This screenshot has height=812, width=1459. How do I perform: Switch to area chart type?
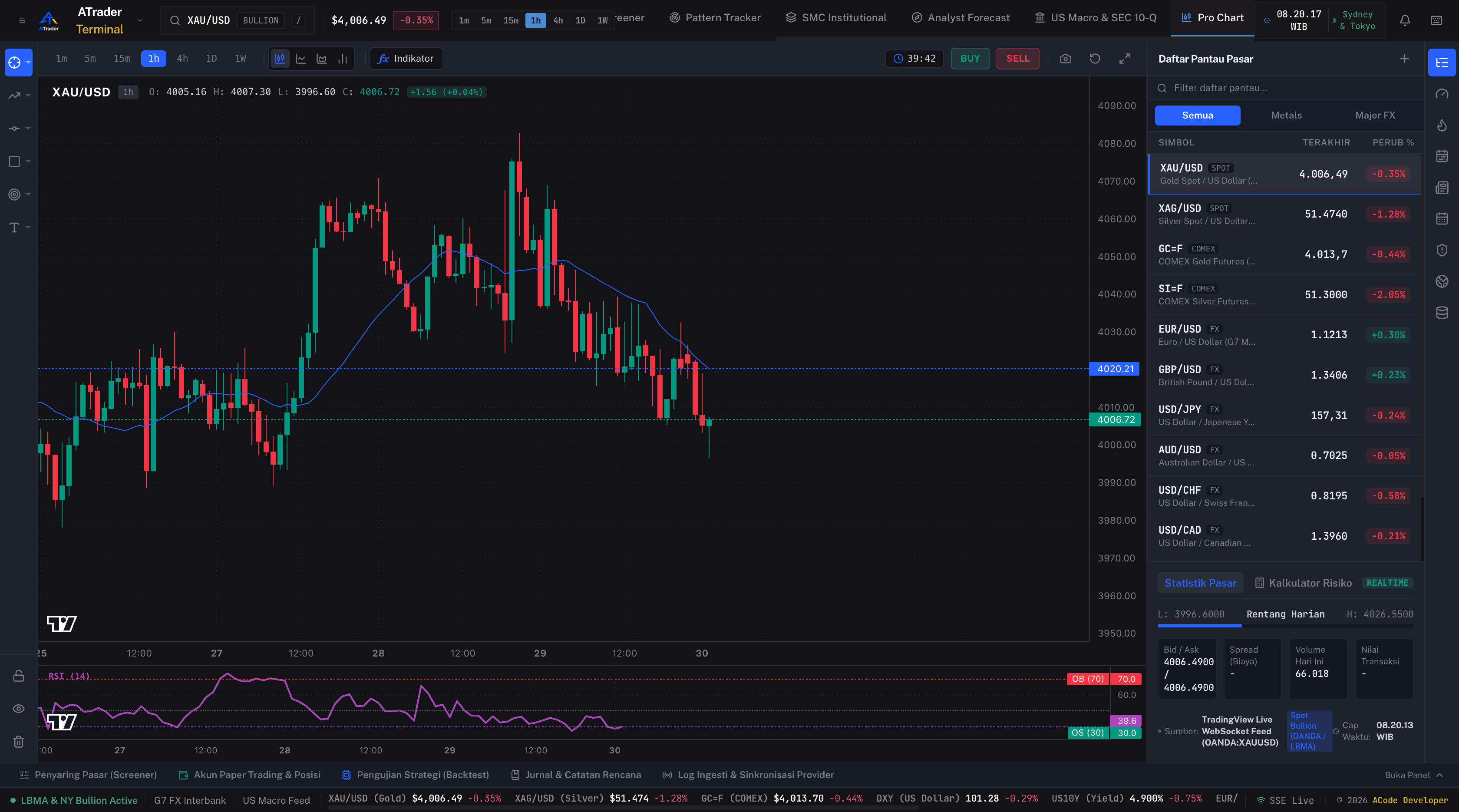(322, 58)
